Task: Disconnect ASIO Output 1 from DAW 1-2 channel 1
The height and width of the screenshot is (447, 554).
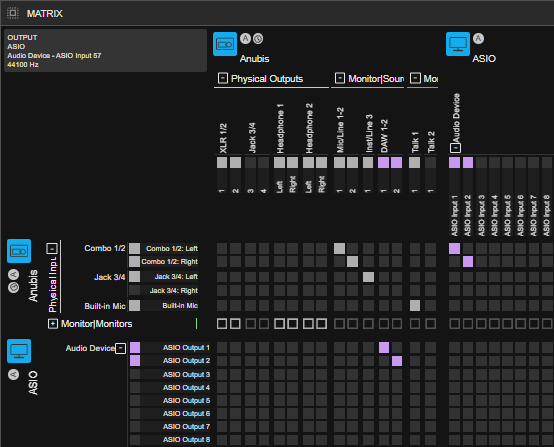Action: [384, 348]
